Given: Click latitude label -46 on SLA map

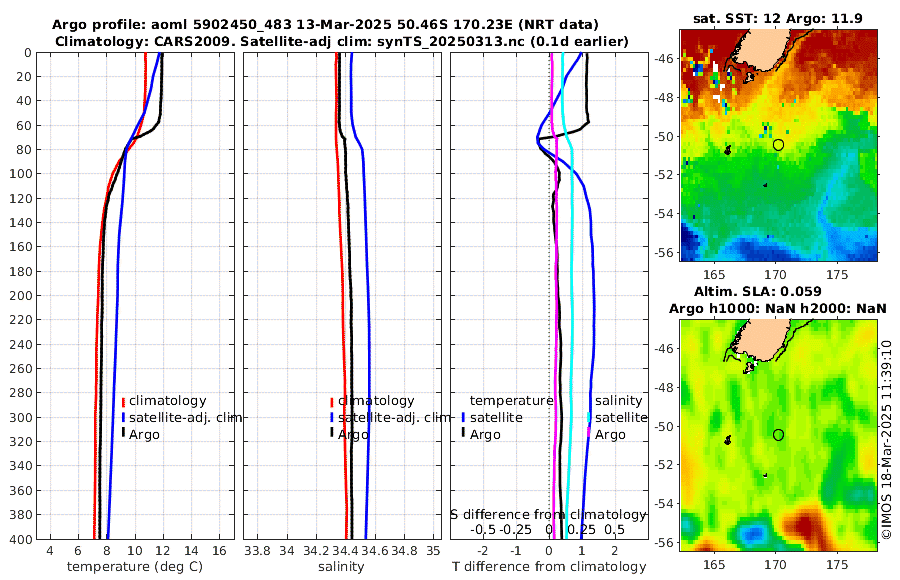Looking at the screenshot, I should [665, 348].
